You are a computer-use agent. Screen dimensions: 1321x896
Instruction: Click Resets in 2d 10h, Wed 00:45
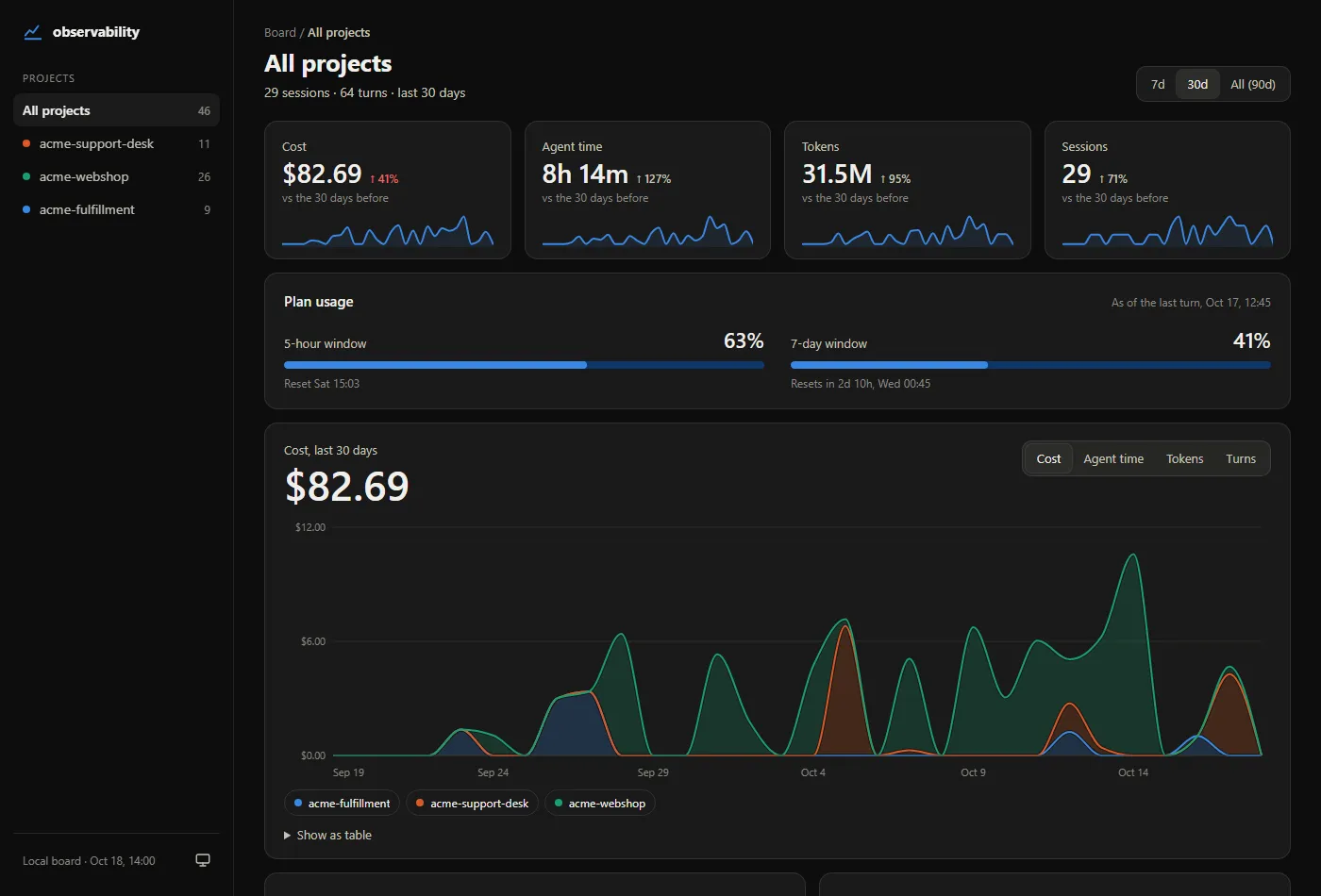tap(861, 384)
